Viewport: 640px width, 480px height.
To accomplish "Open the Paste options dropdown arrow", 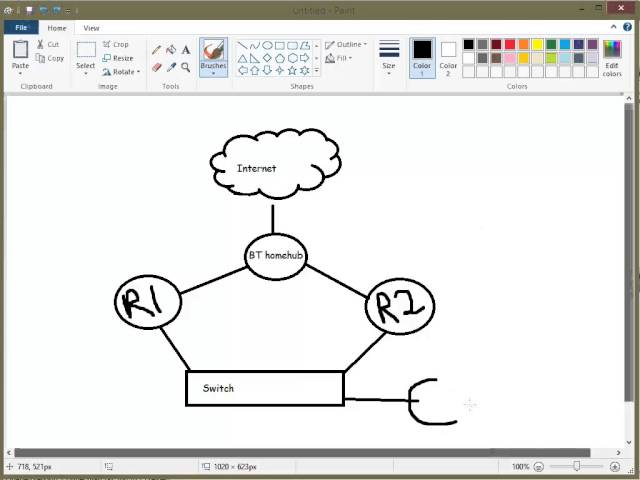I will [x=20, y=73].
